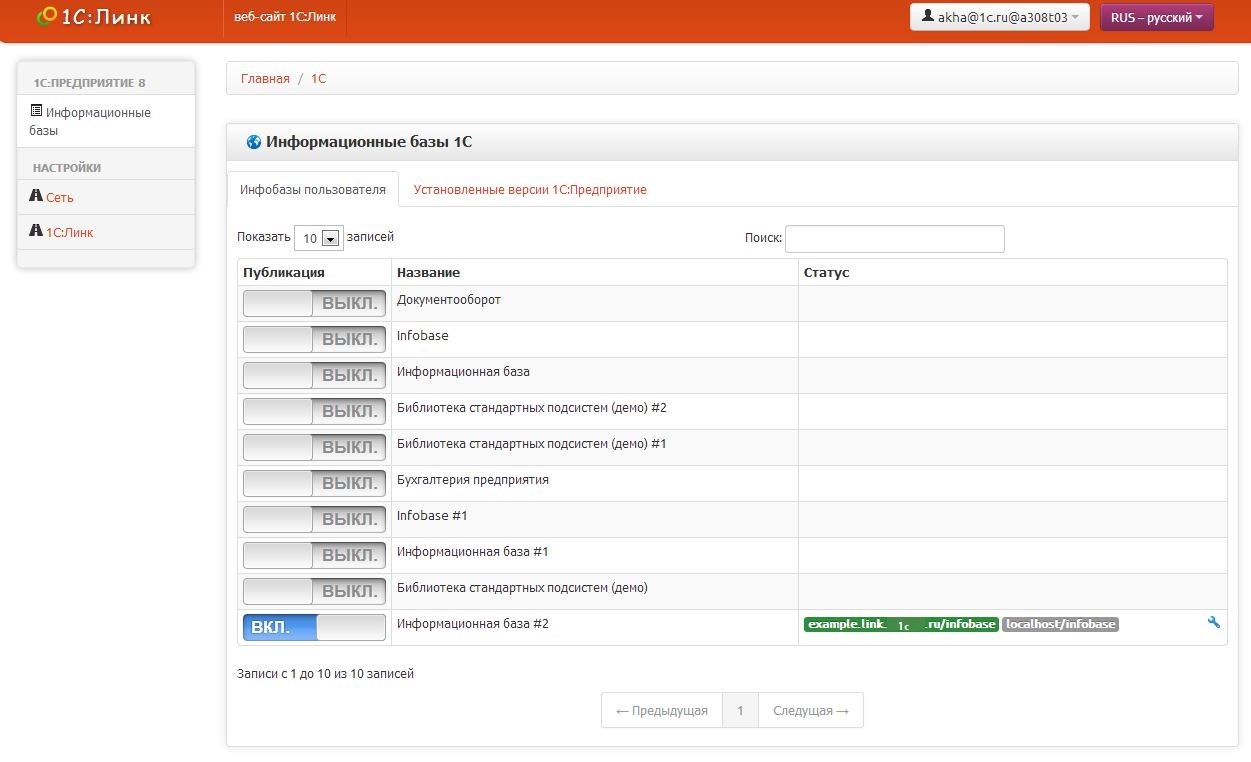
Task: Enable publication for Библиотека стандартных подсистем (демо) without number
Action: pos(314,592)
